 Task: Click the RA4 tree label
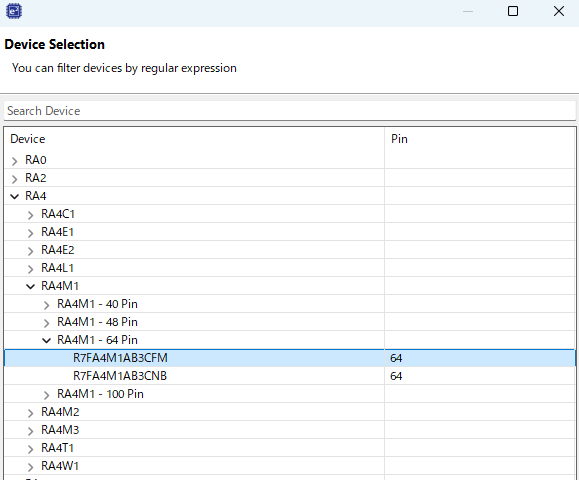tap(35, 196)
